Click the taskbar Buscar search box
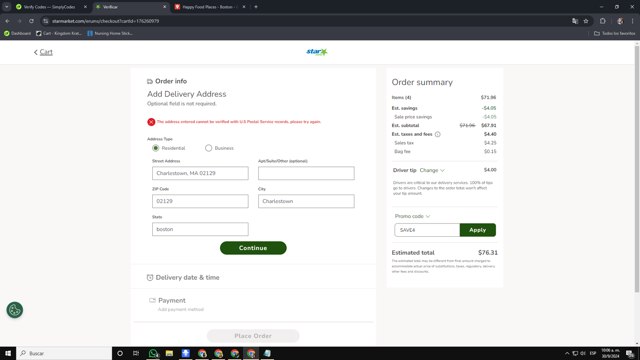Image resolution: width=640 pixels, height=360 pixels. 64,353
